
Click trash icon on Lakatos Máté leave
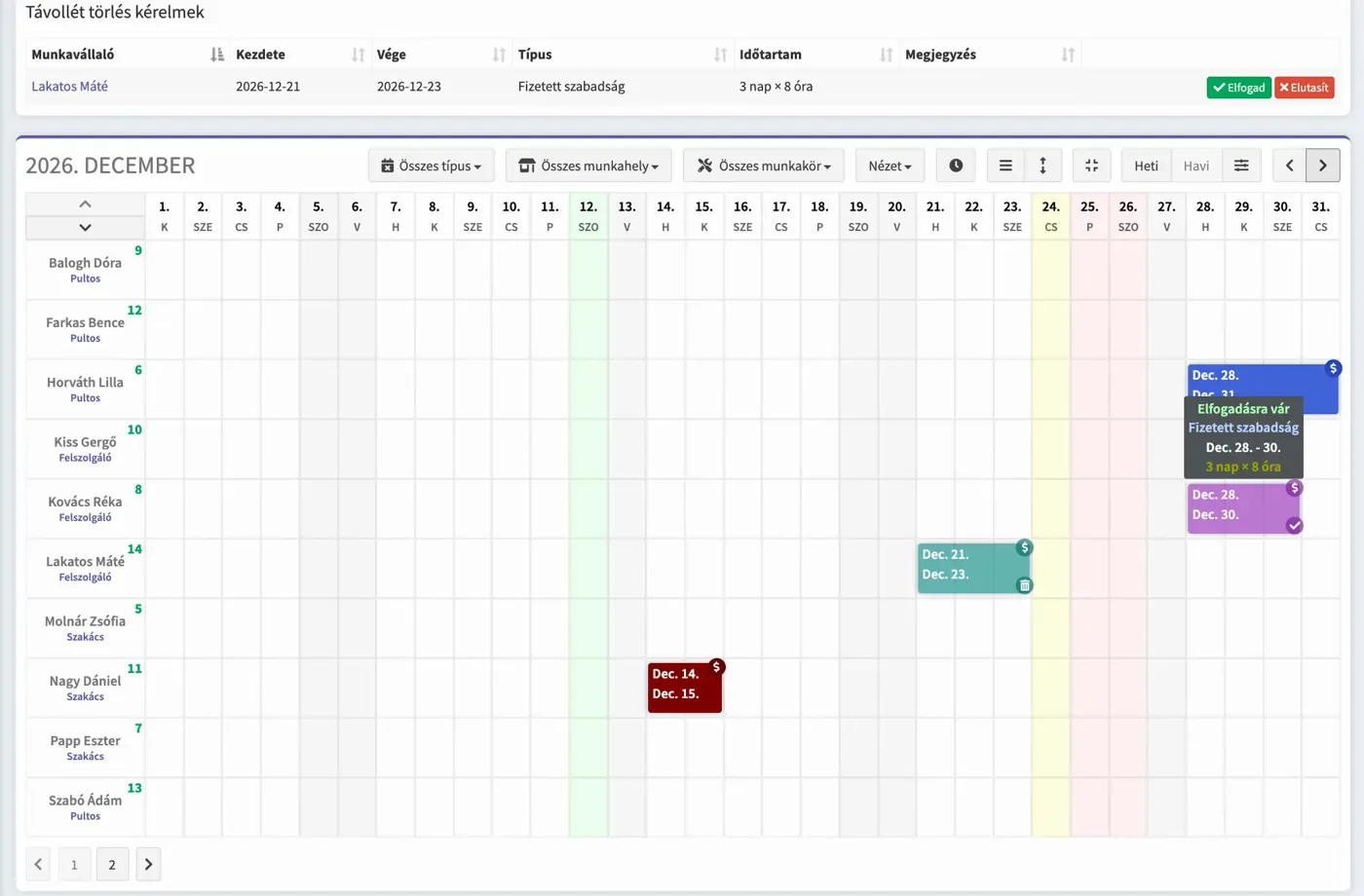1024,585
